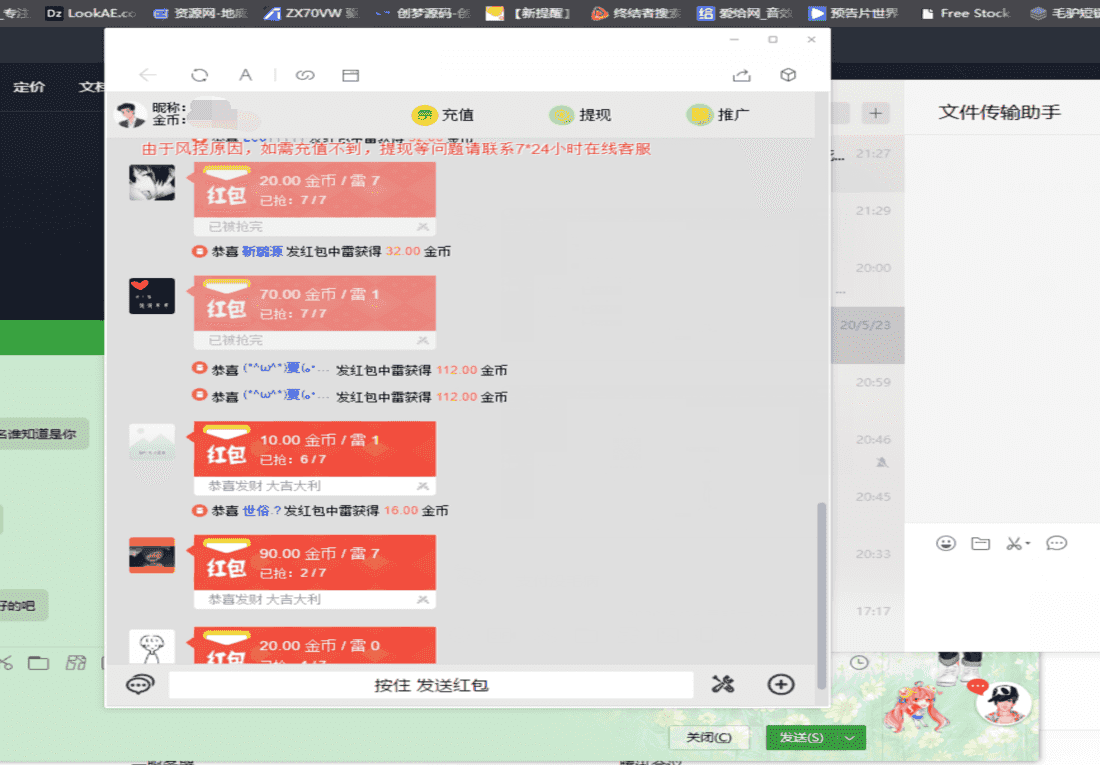The image size is (1100, 765).
Task: Click the username 世俗.? in the win notice
Action: (x=262, y=510)
